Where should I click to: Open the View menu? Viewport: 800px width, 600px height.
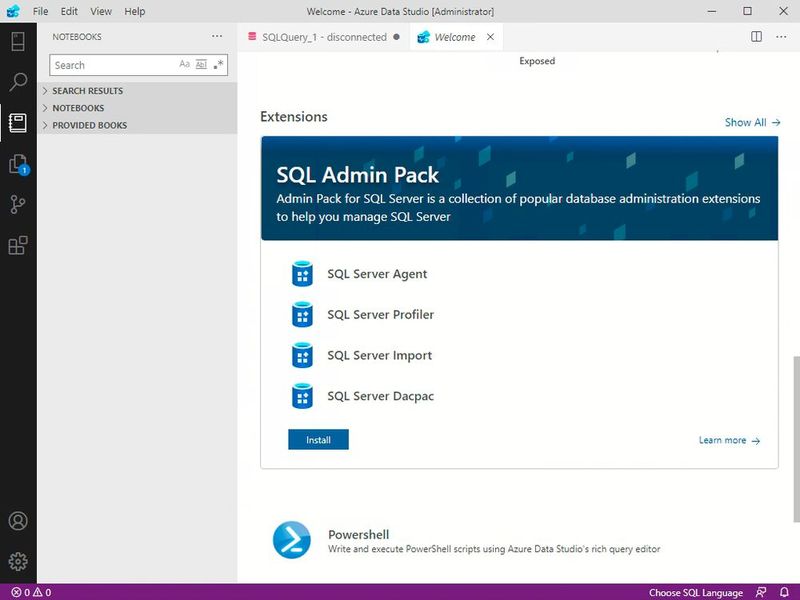point(100,11)
